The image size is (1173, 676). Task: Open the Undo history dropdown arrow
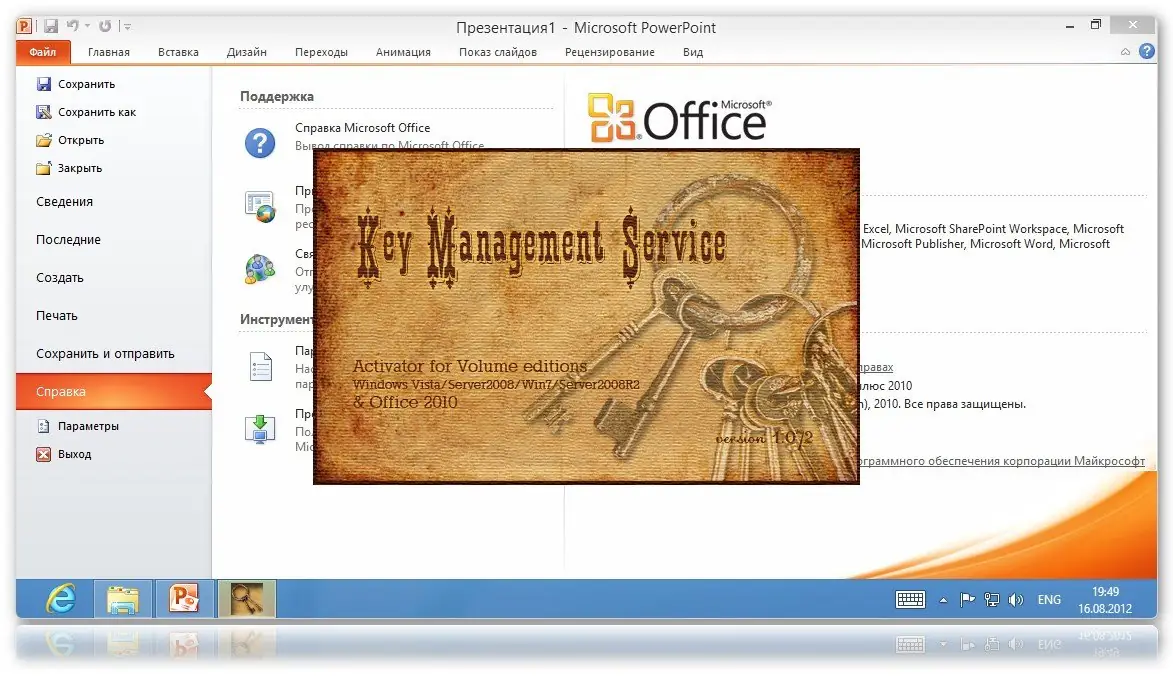tap(88, 26)
